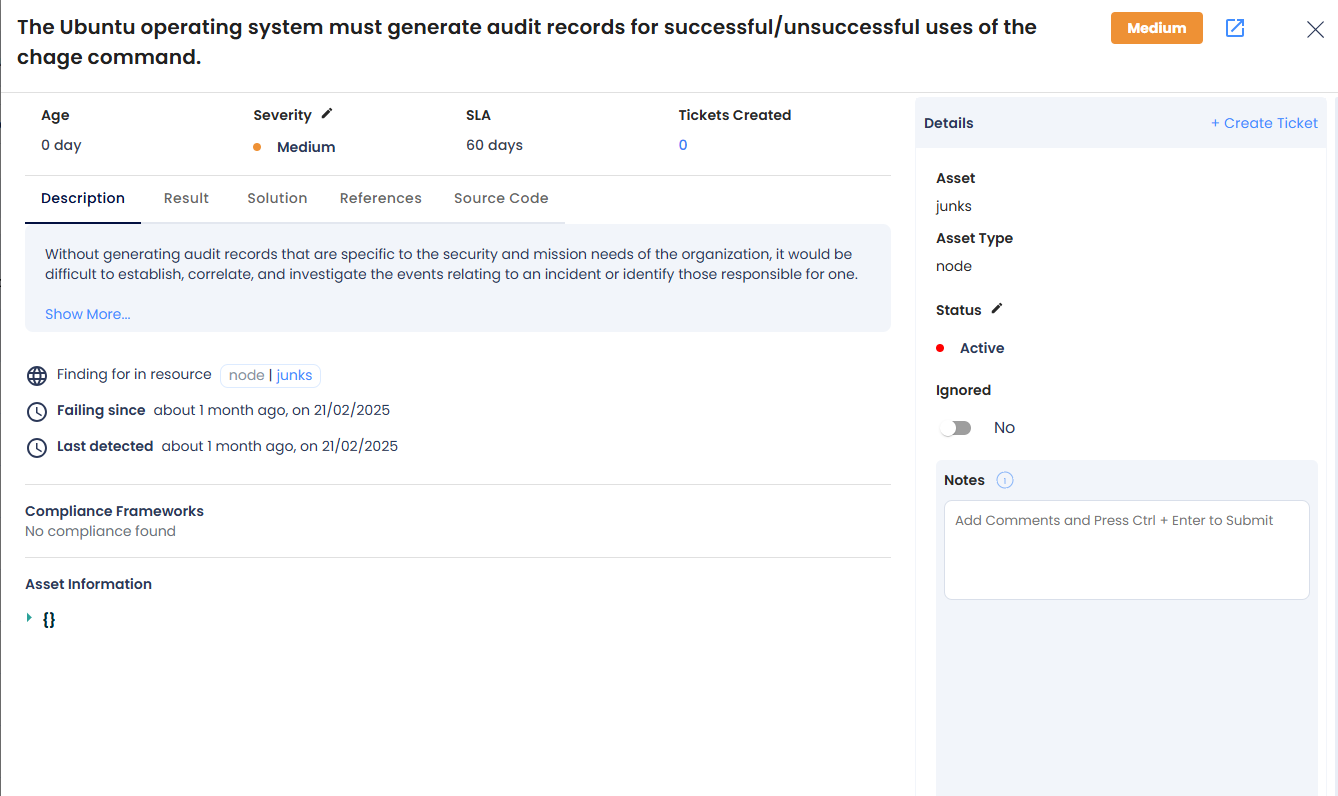Focus the Notes comment text box
The height and width of the screenshot is (796, 1338).
click(x=1127, y=550)
